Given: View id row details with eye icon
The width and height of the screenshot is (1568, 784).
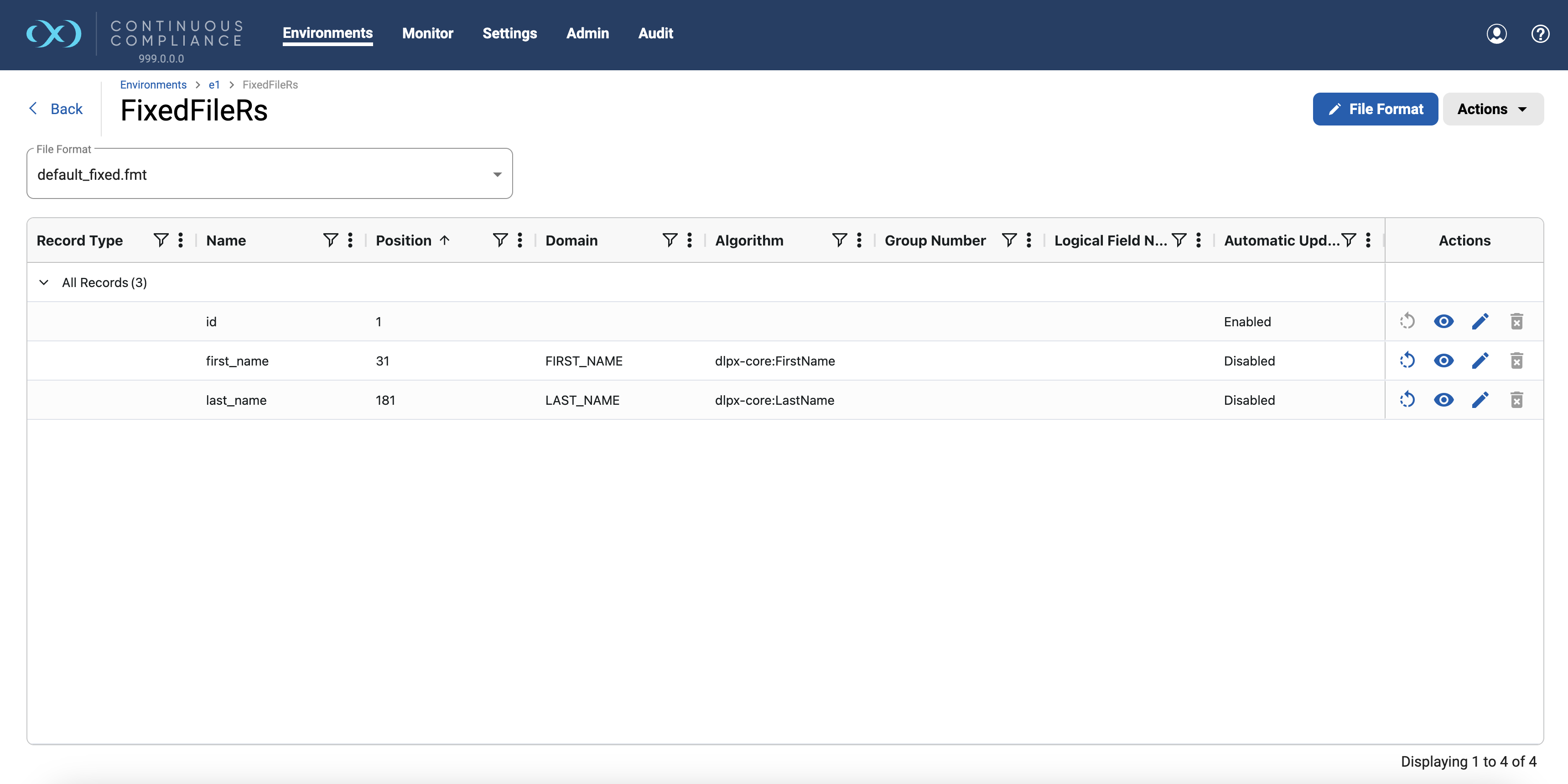Looking at the screenshot, I should pyautogui.click(x=1443, y=321).
